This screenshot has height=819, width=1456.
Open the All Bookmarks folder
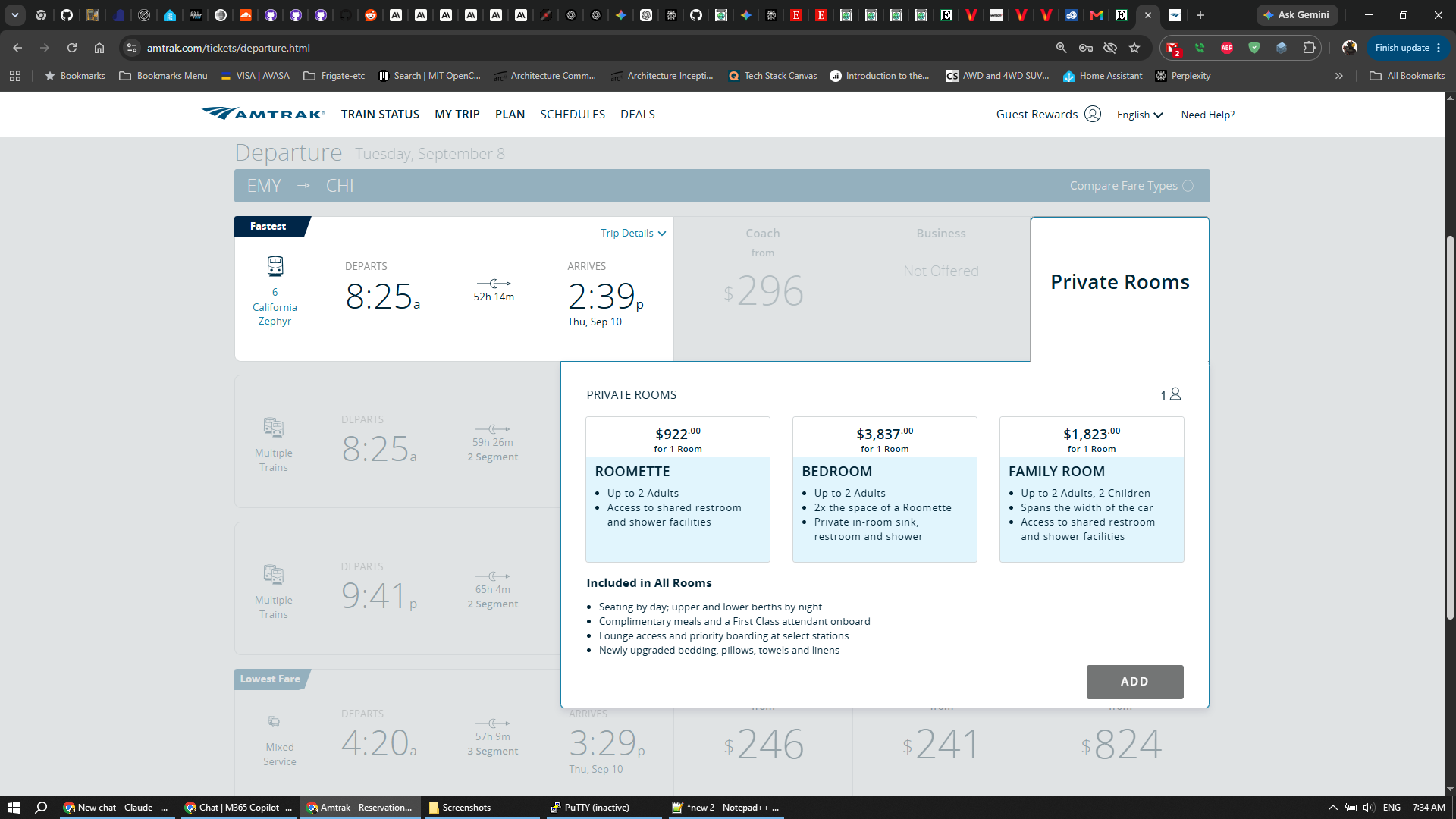pos(1407,76)
